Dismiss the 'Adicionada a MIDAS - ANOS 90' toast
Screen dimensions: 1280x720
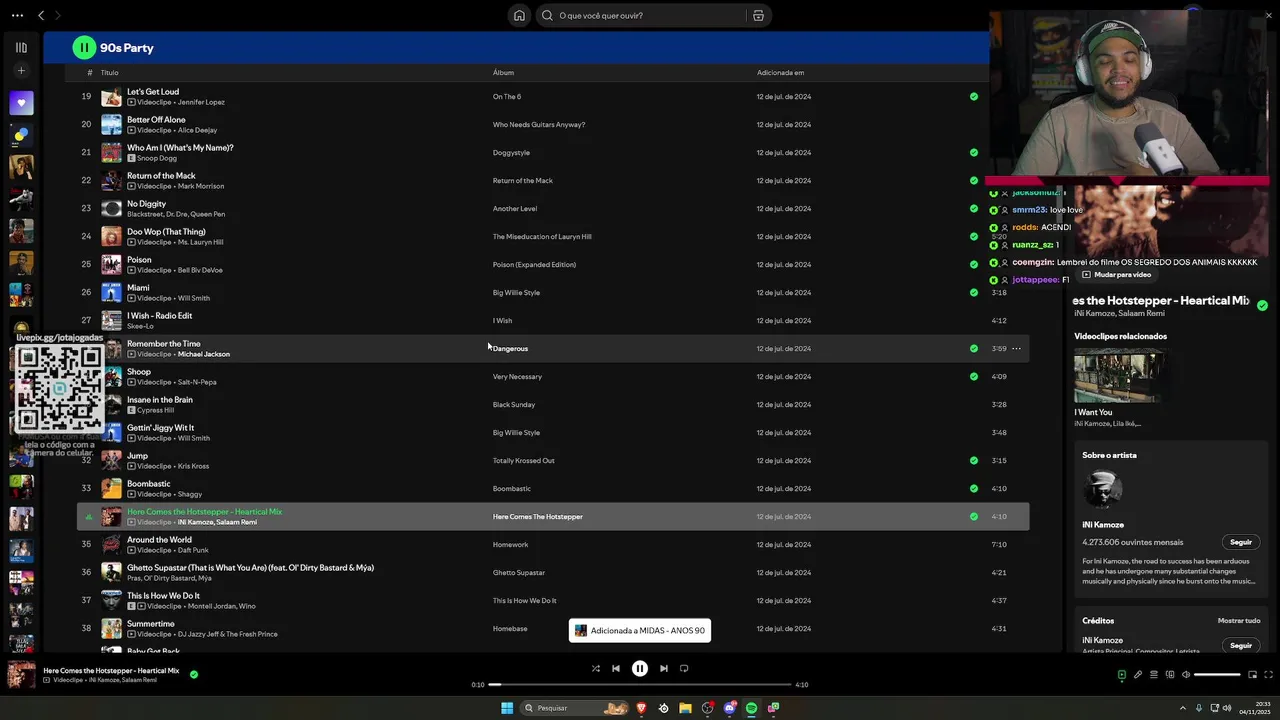[640, 631]
